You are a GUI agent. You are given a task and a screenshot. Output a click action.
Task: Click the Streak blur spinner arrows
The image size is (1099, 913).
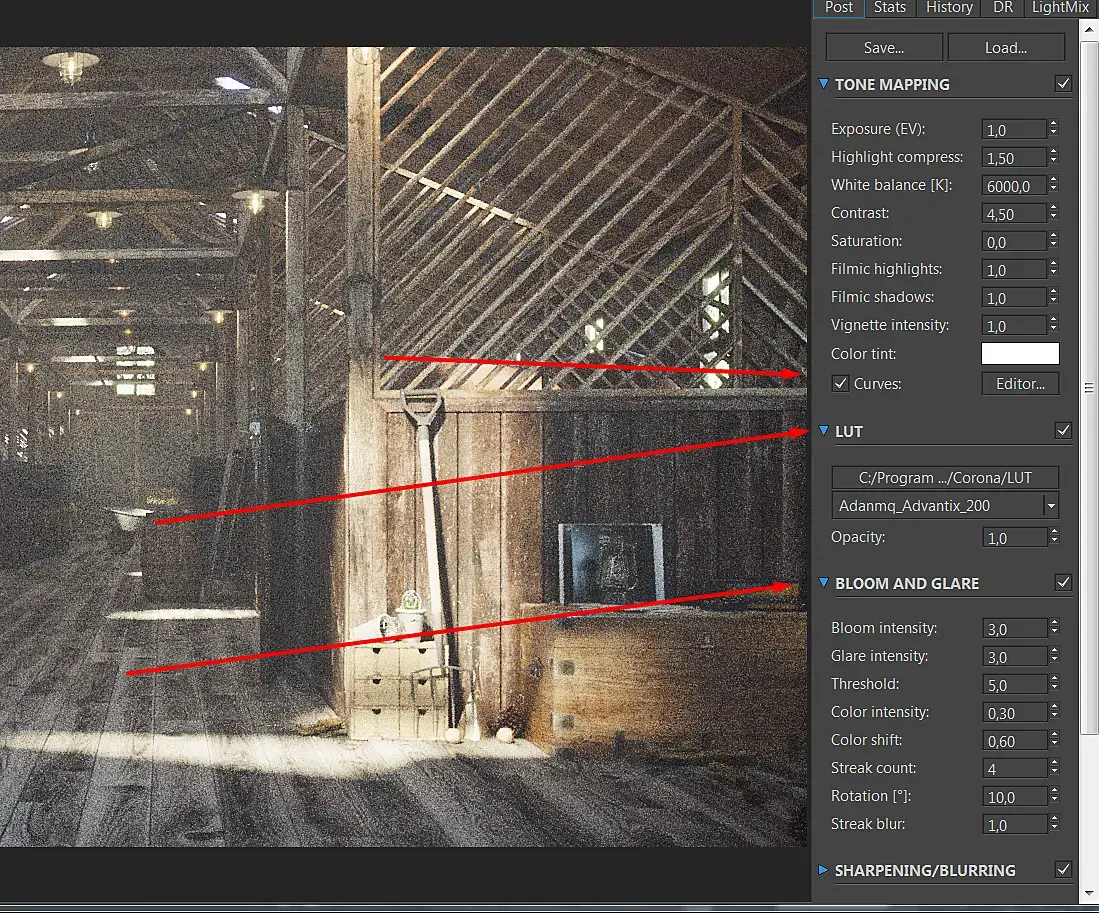click(1053, 823)
